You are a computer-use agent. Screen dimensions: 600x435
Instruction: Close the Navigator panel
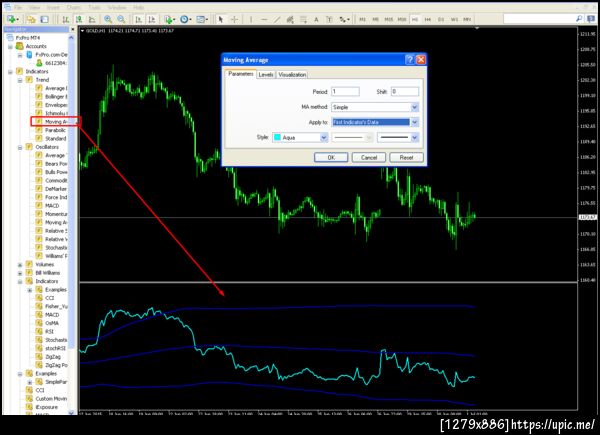[x=73, y=29]
